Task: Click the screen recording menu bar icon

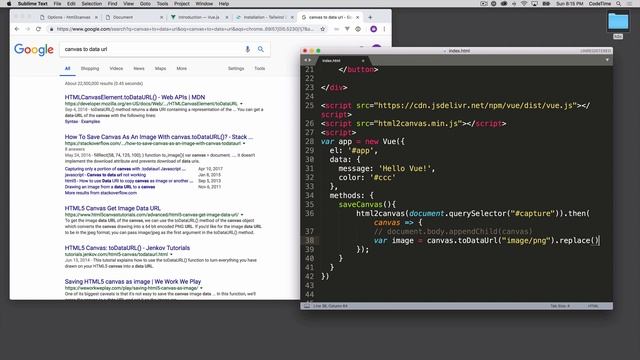Action: coord(484,4)
